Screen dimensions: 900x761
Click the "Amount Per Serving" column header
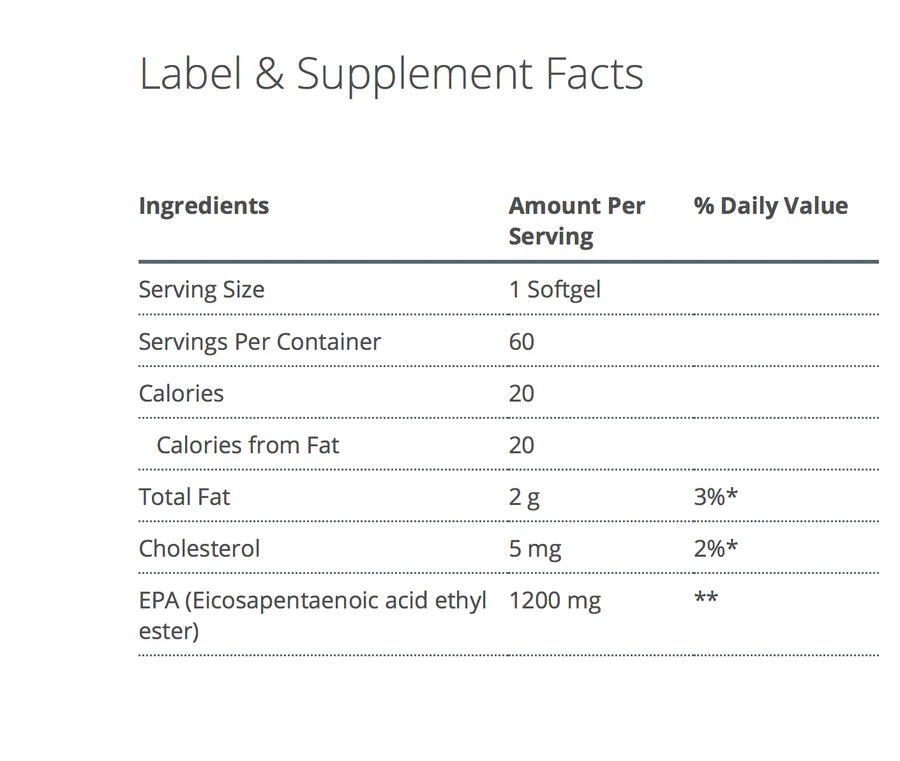point(576,221)
